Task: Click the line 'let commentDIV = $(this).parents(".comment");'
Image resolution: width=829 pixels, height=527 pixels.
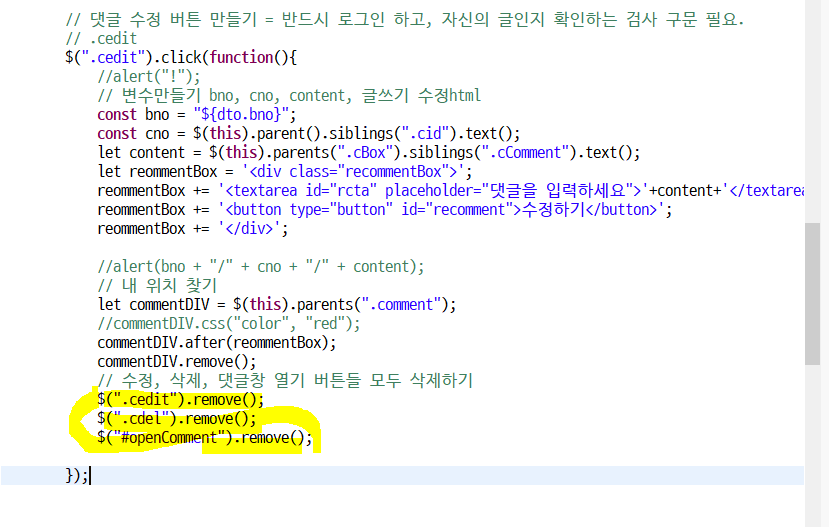Action: (x=277, y=305)
